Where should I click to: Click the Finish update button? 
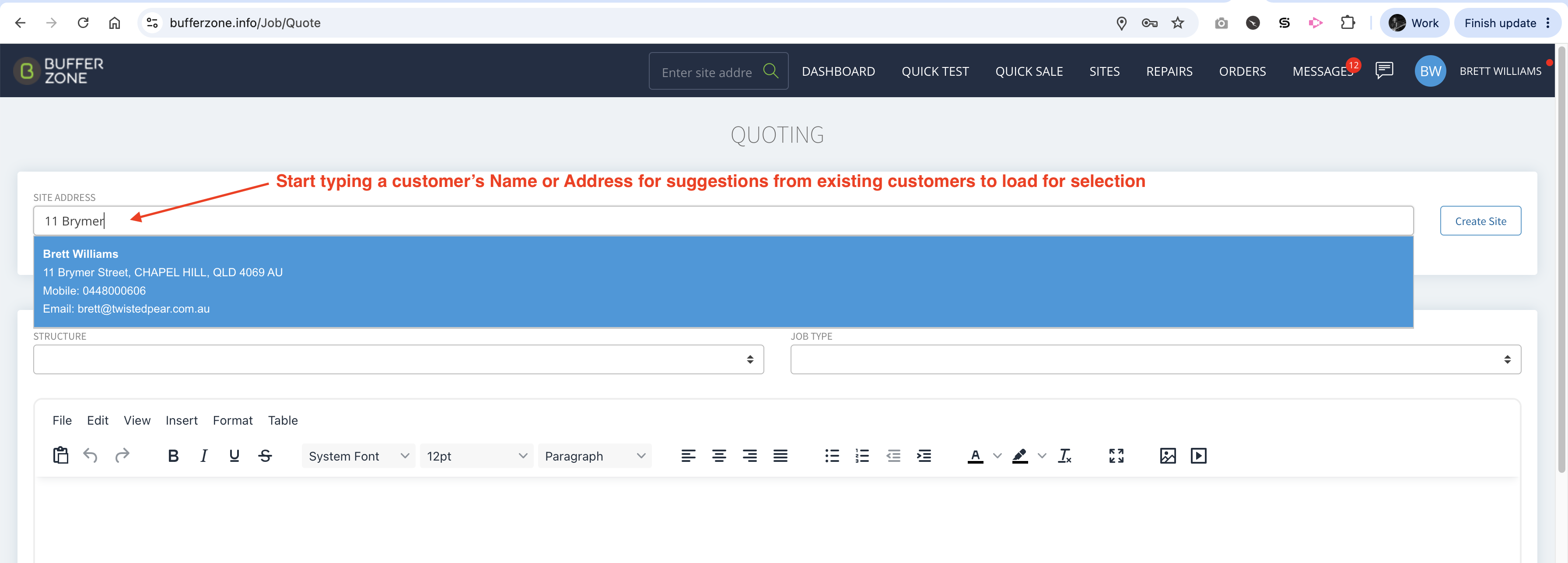click(1507, 23)
